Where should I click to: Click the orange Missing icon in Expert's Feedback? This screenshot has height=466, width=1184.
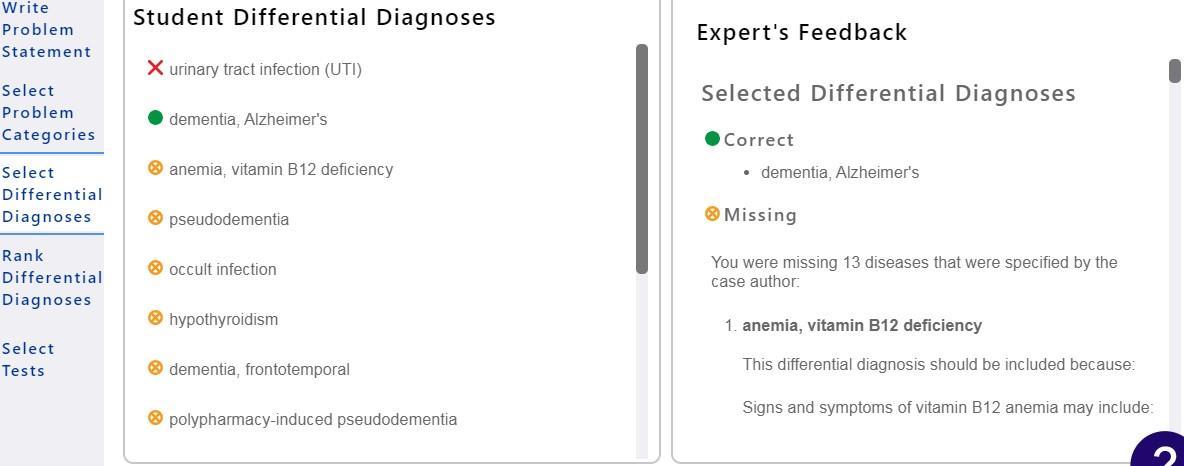click(712, 214)
